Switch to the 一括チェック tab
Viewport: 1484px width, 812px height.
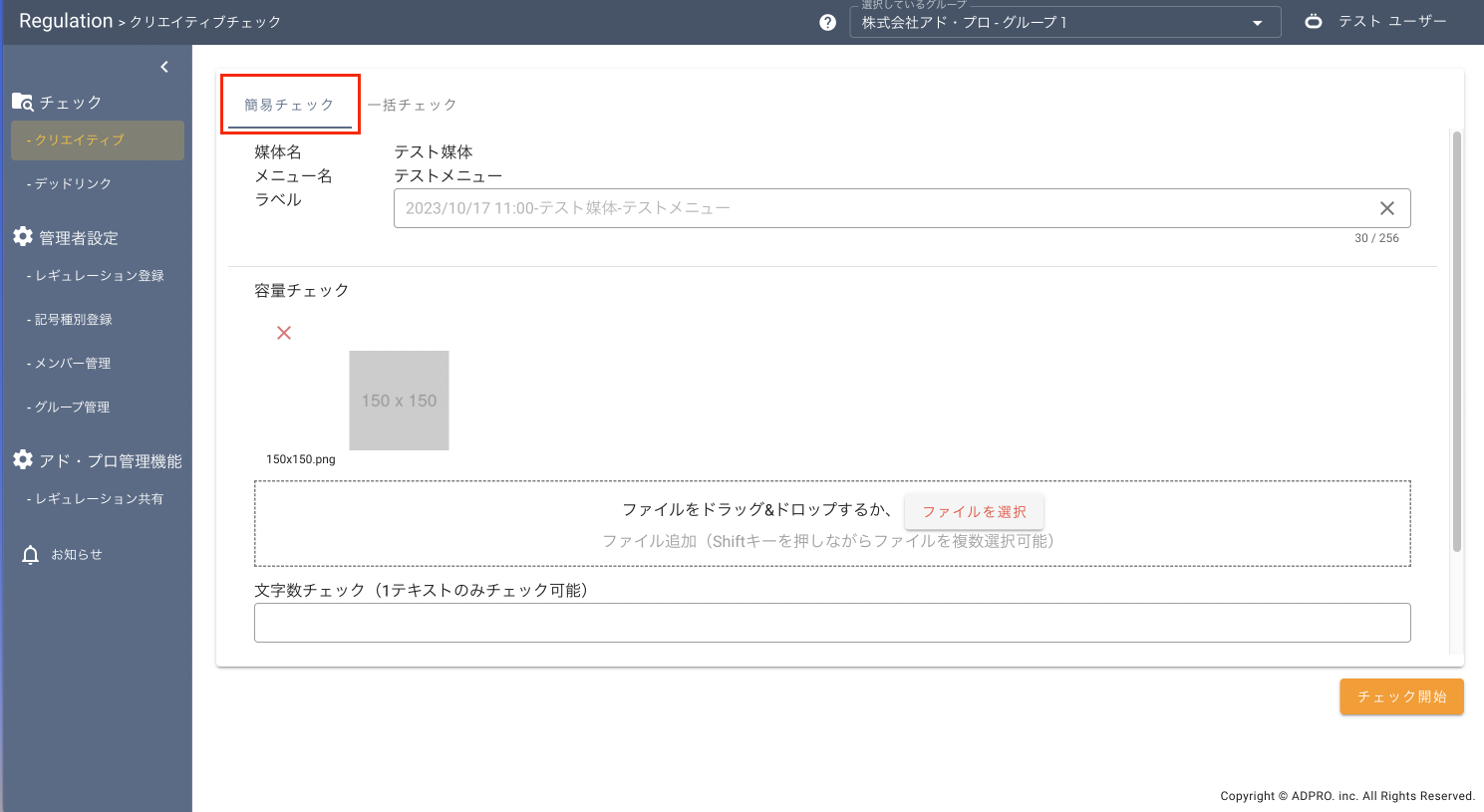pos(412,105)
